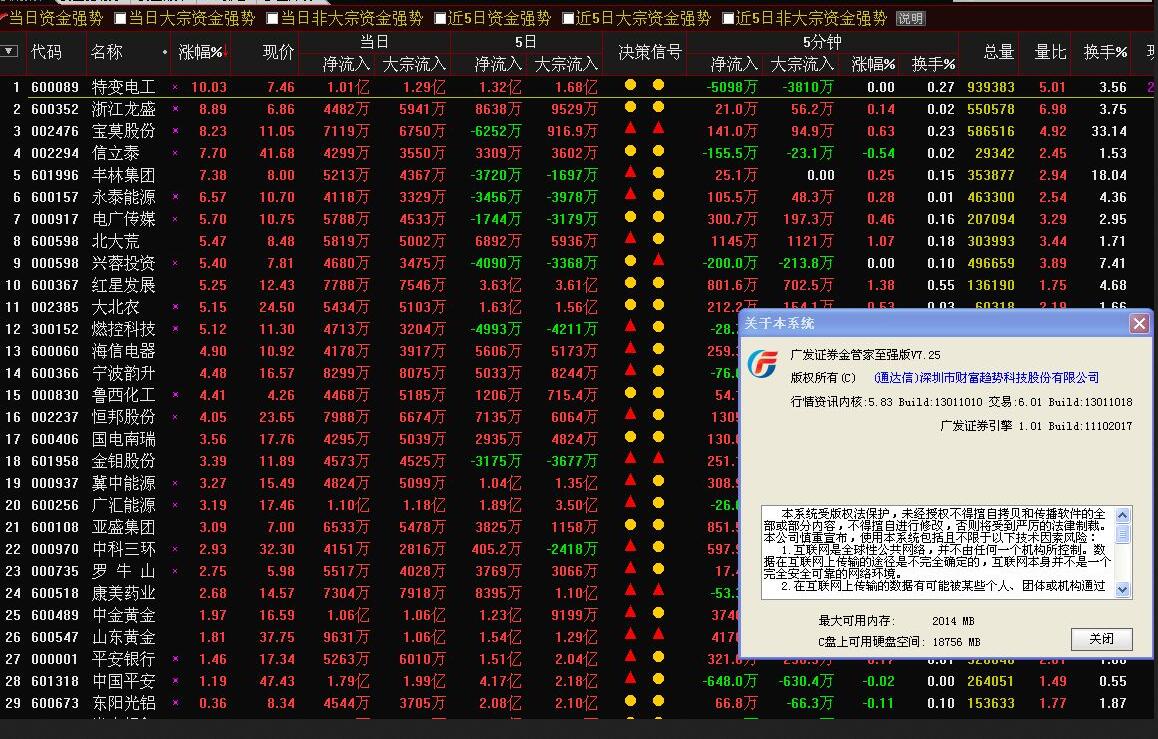Sort by 代码 column header

coord(47,52)
